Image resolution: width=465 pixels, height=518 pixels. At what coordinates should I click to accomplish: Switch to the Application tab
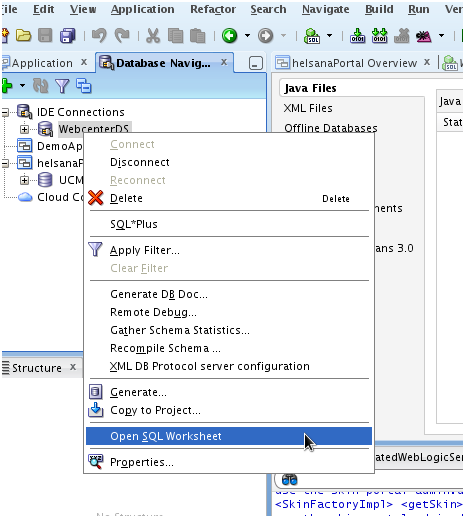coord(42,63)
